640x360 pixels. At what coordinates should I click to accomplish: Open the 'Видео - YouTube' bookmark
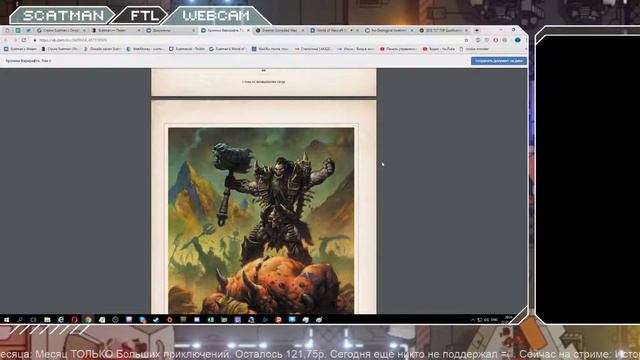tap(439, 49)
